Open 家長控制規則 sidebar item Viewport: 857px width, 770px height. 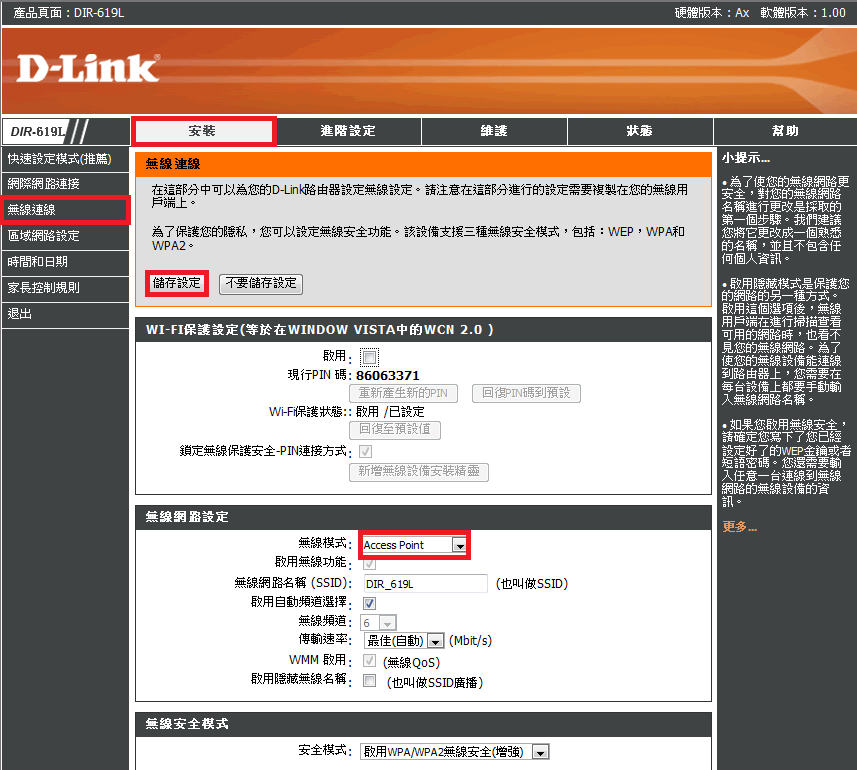coord(65,287)
